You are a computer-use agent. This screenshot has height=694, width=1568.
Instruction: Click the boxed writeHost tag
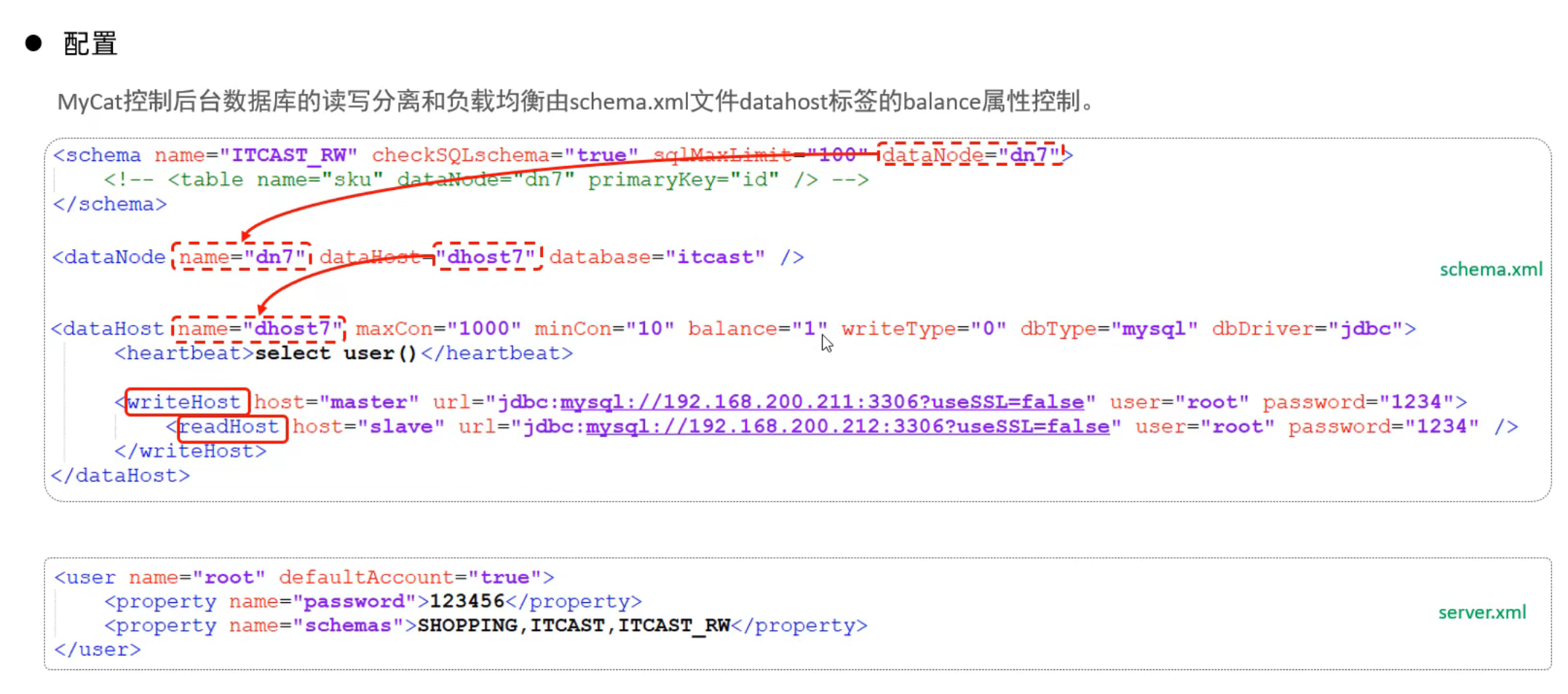187,402
